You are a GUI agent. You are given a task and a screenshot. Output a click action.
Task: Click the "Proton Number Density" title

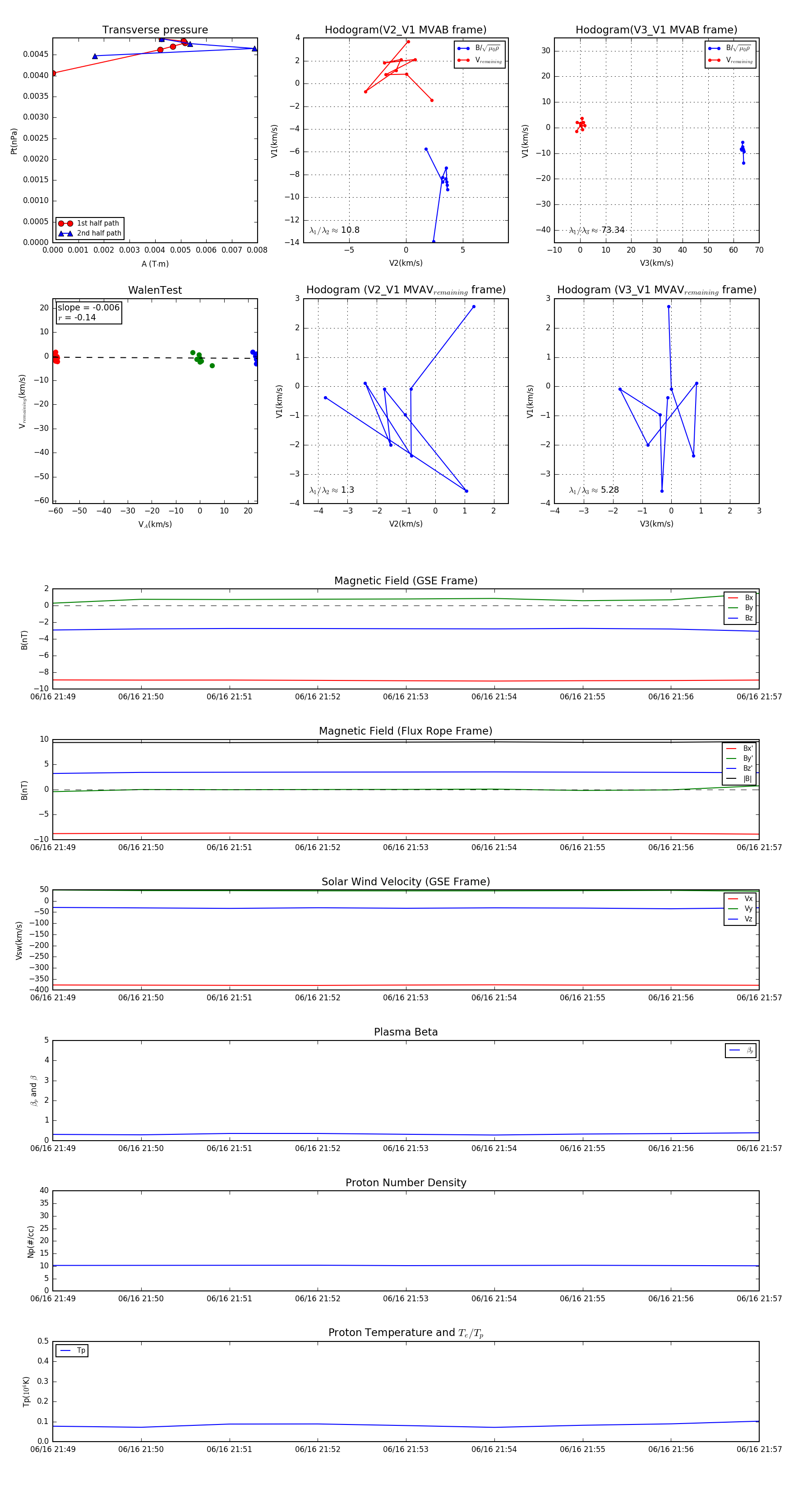406,1183
